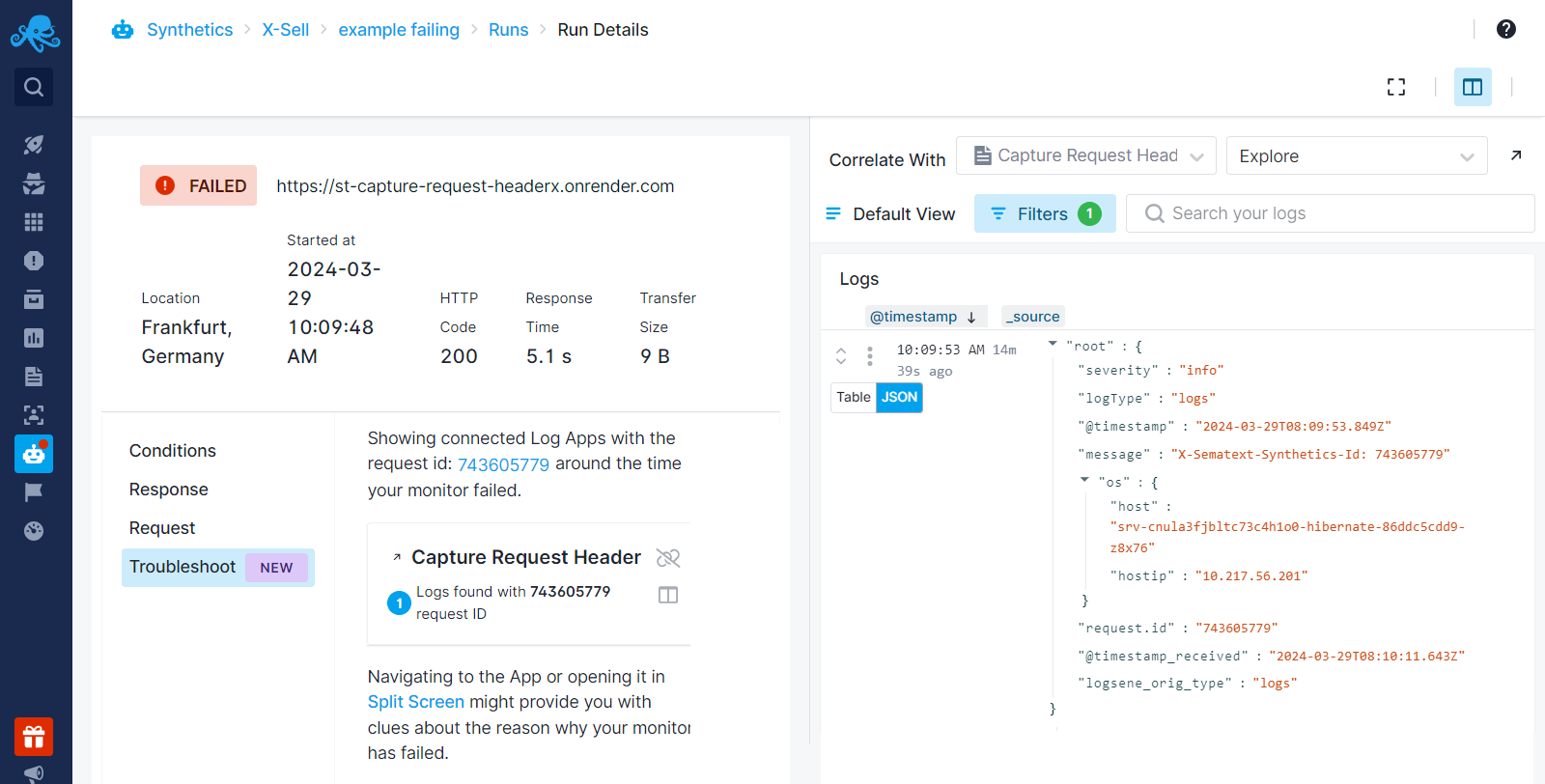Click the "severity" : "info" line
The height and width of the screenshot is (784, 1545).
coord(1150,370)
